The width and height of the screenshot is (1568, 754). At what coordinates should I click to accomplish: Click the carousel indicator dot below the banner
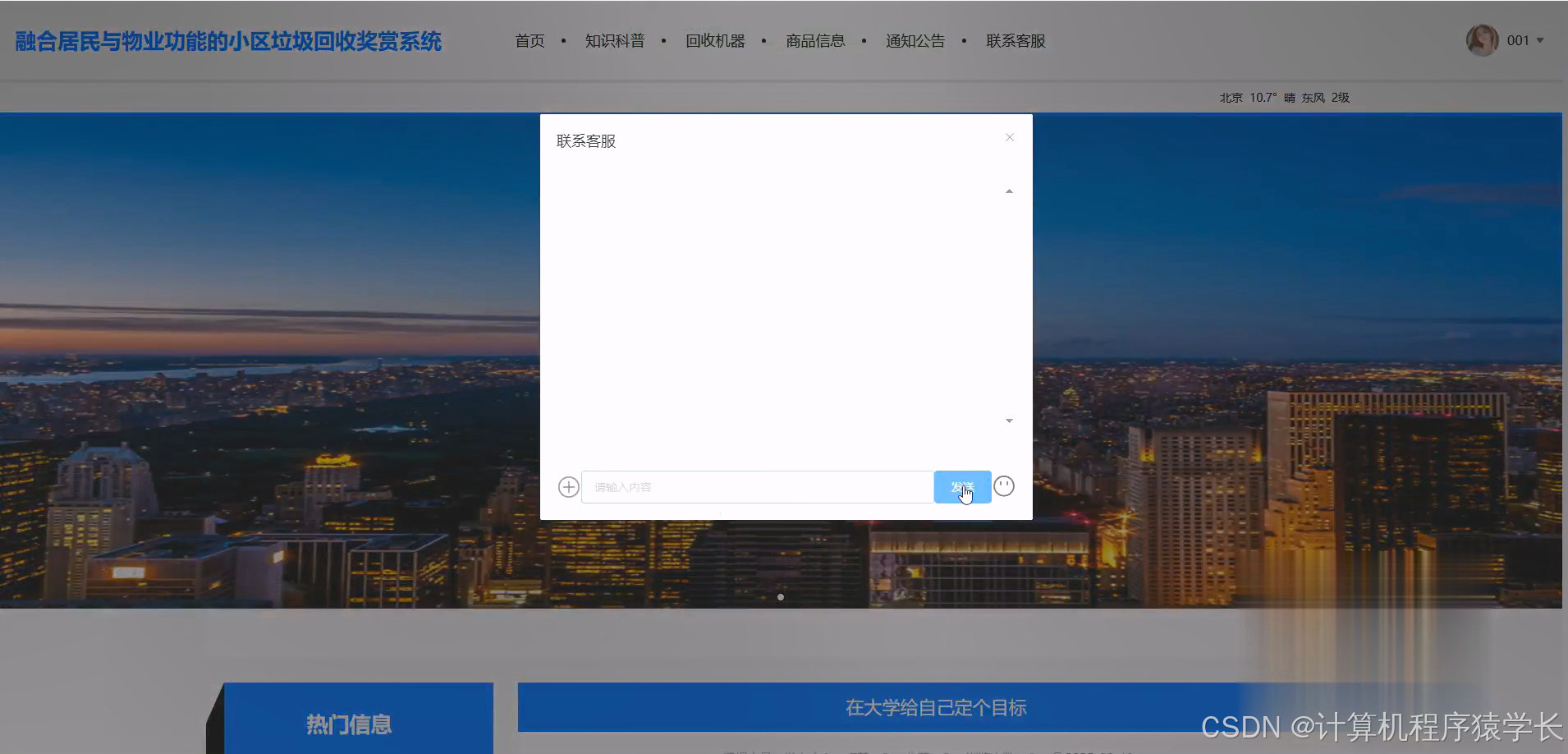[781, 597]
